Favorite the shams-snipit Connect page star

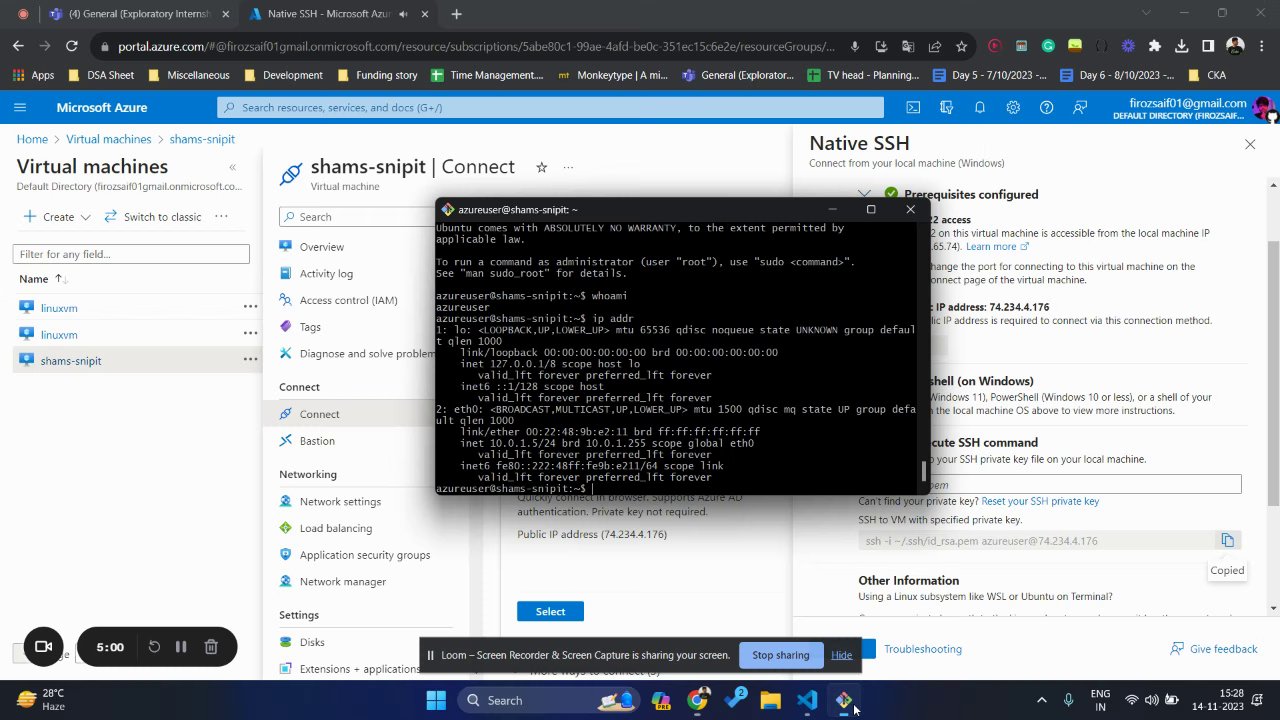point(541,167)
